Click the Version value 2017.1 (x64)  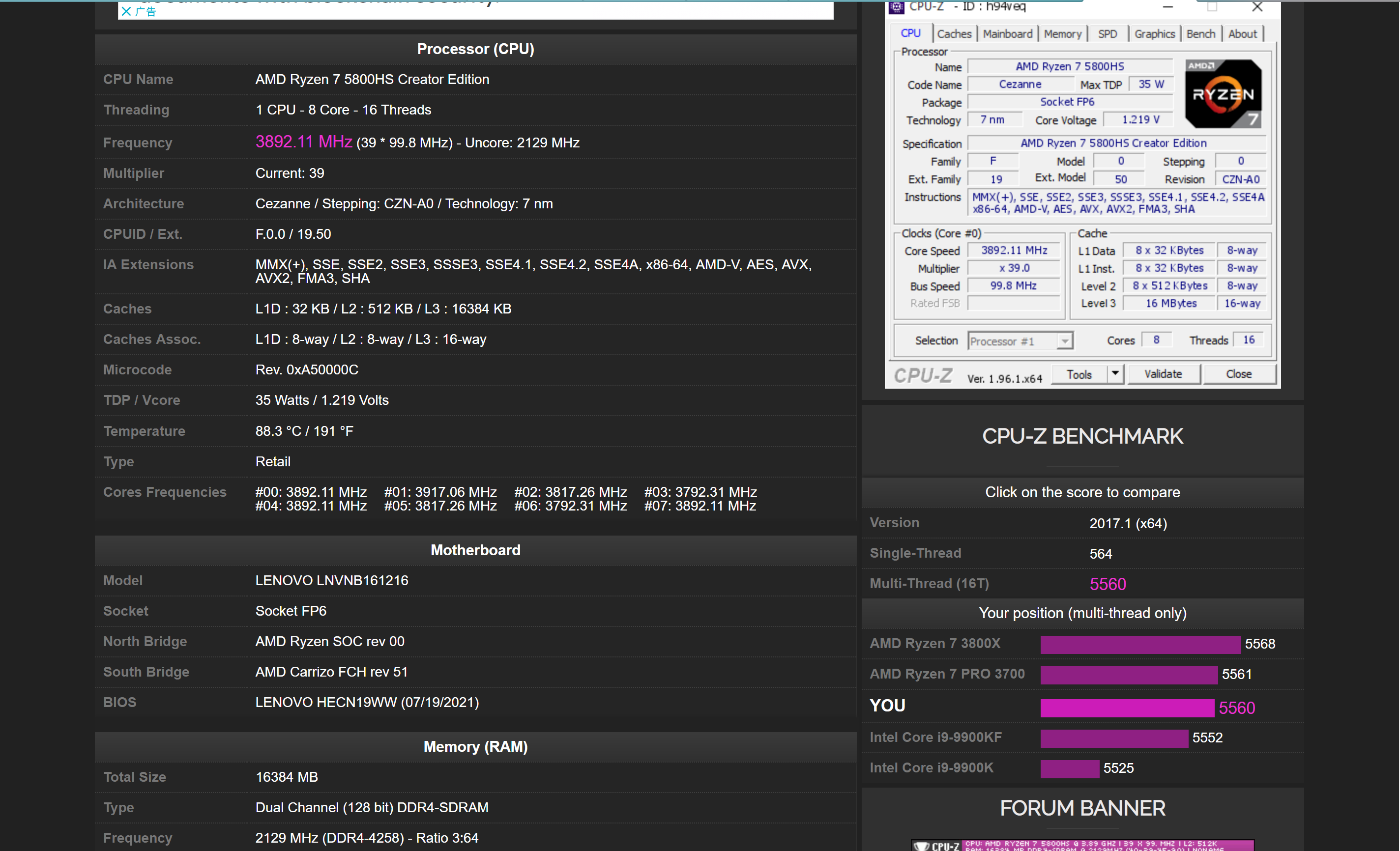click(x=1128, y=524)
